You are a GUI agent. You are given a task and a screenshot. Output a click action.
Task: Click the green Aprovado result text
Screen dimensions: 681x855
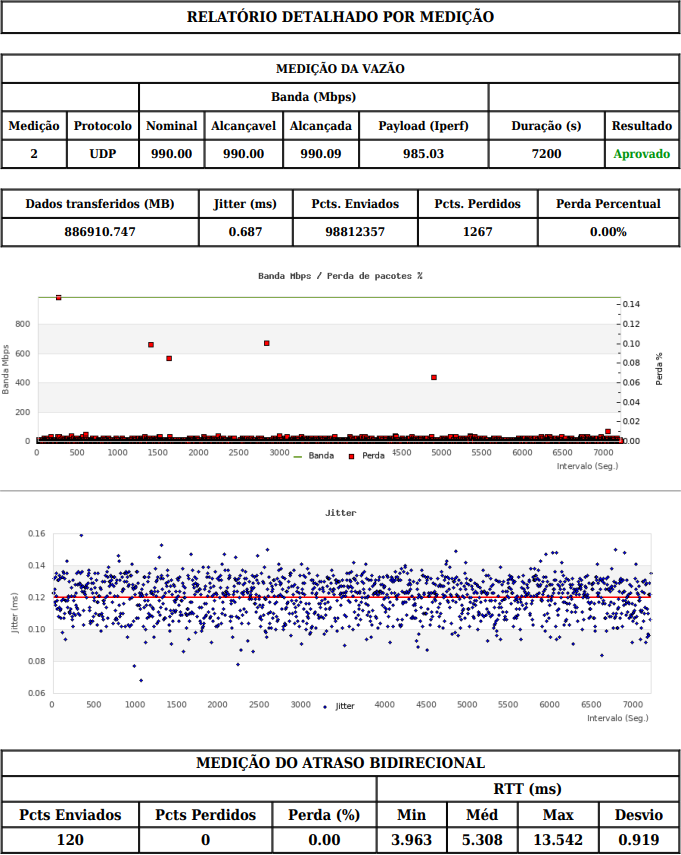pyautogui.click(x=641, y=154)
